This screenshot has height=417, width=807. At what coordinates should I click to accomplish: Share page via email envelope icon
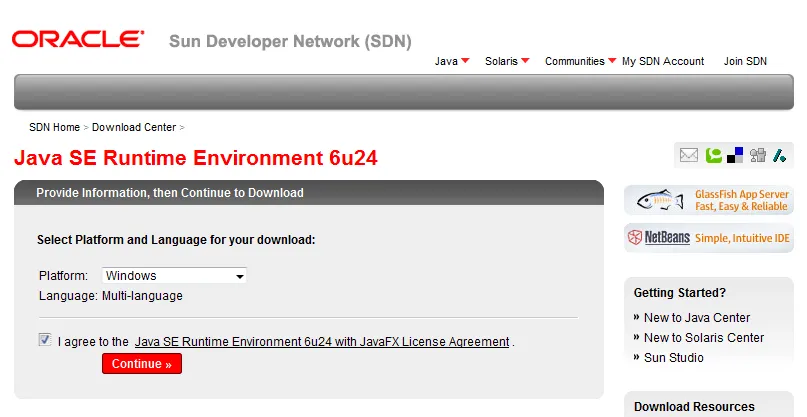(689, 155)
